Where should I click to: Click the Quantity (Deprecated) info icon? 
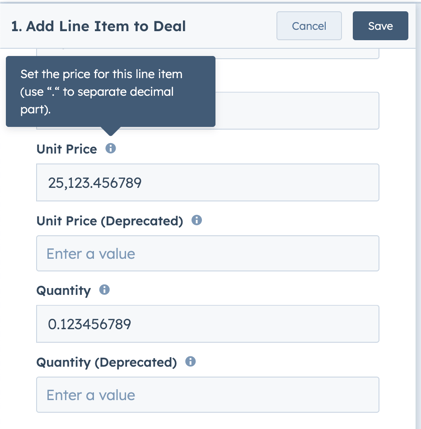coord(190,361)
